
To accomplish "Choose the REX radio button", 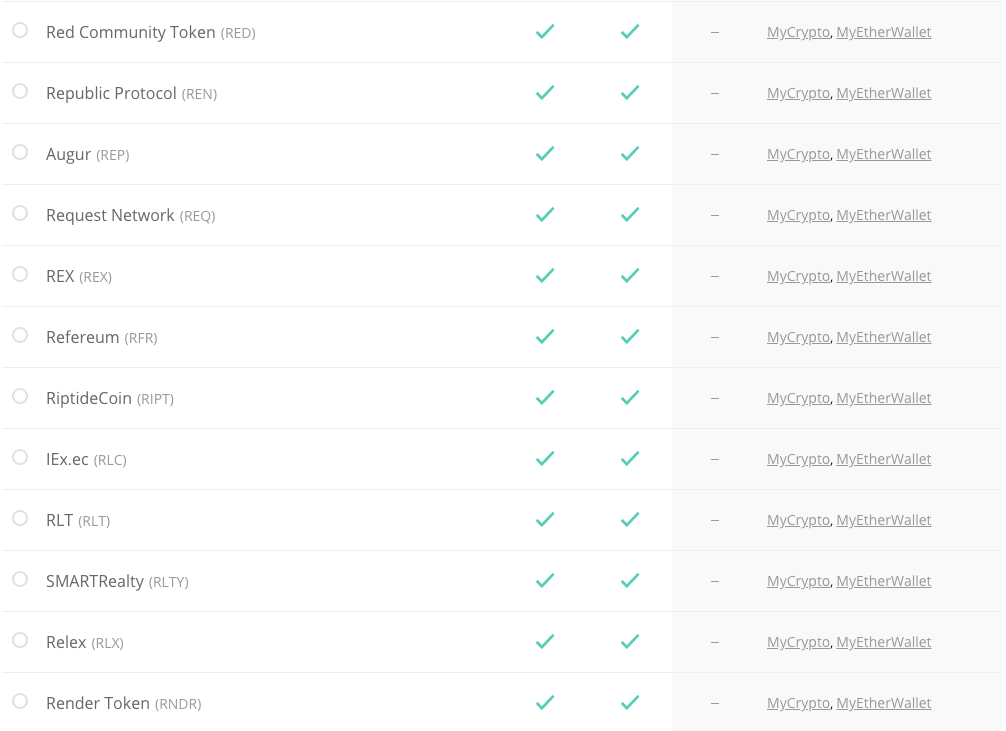I will pyautogui.click(x=20, y=275).
